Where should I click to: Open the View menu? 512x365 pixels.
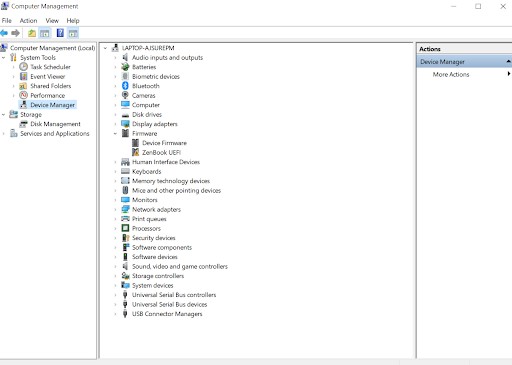pyautogui.click(x=52, y=21)
